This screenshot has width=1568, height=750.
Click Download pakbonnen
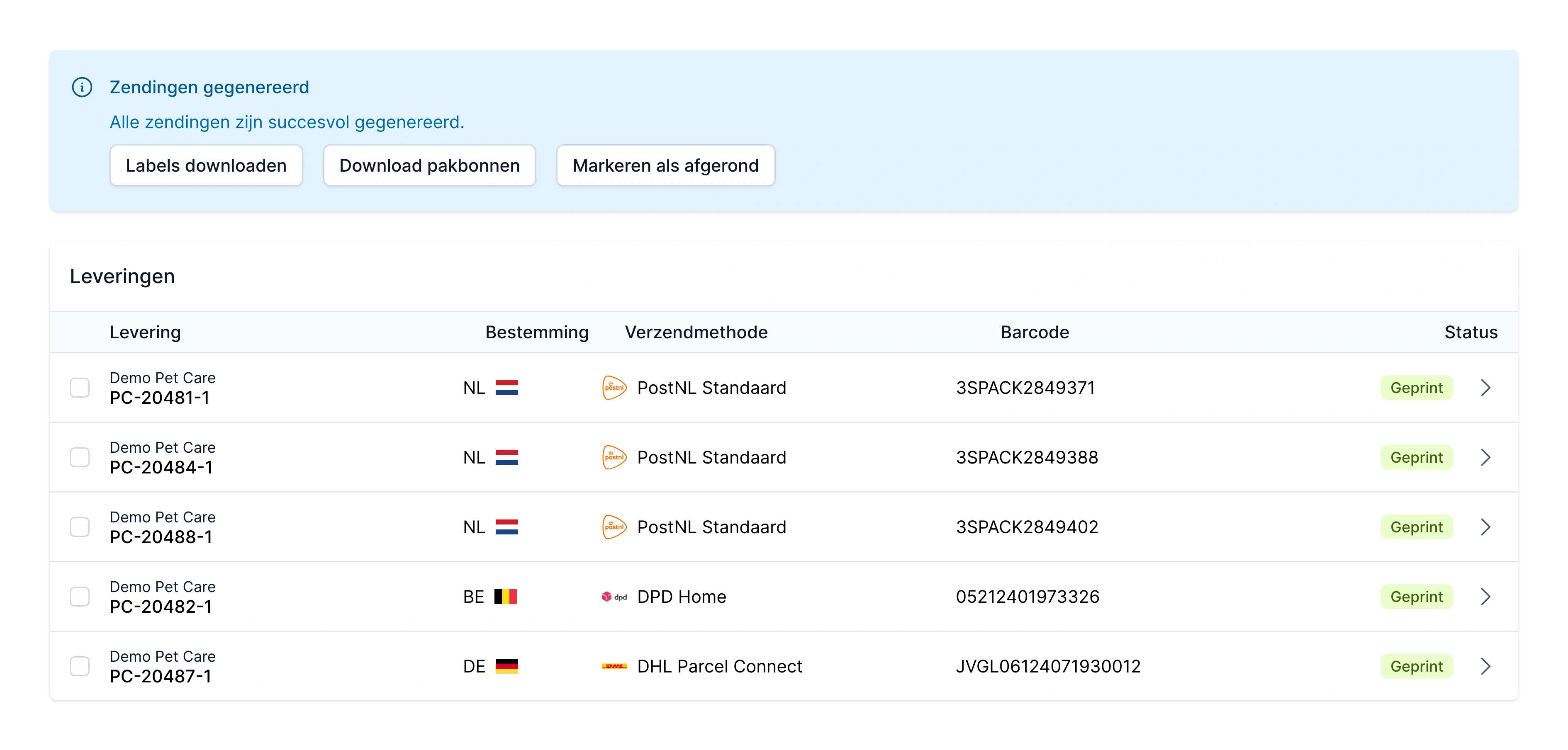pyautogui.click(x=429, y=165)
